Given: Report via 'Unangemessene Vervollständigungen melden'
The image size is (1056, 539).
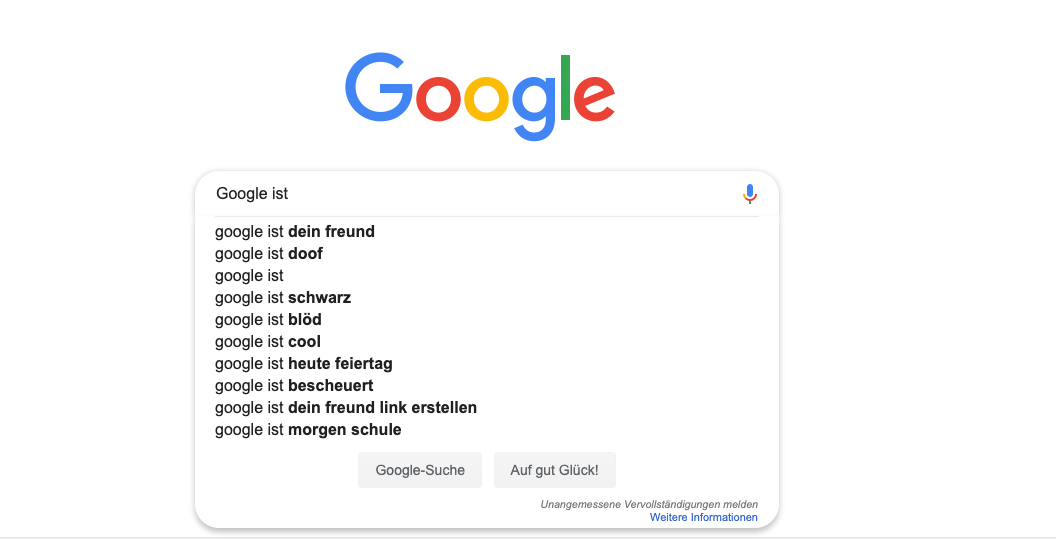Looking at the screenshot, I should 649,504.
